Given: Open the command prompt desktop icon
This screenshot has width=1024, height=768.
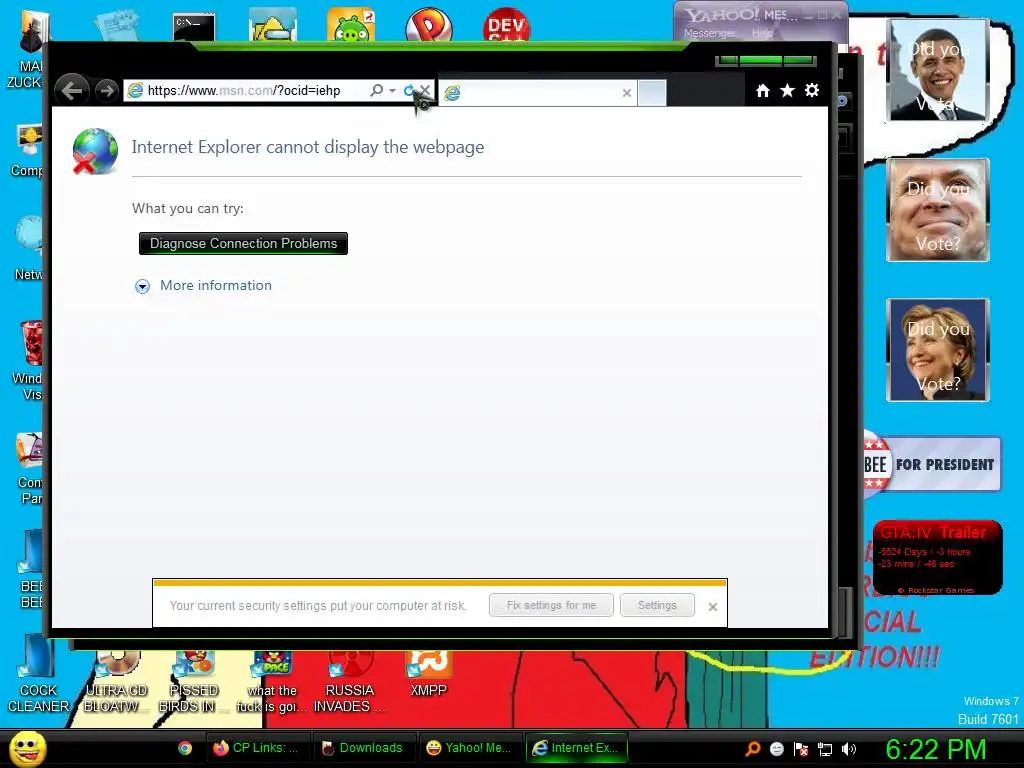Looking at the screenshot, I should click(x=194, y=27).
